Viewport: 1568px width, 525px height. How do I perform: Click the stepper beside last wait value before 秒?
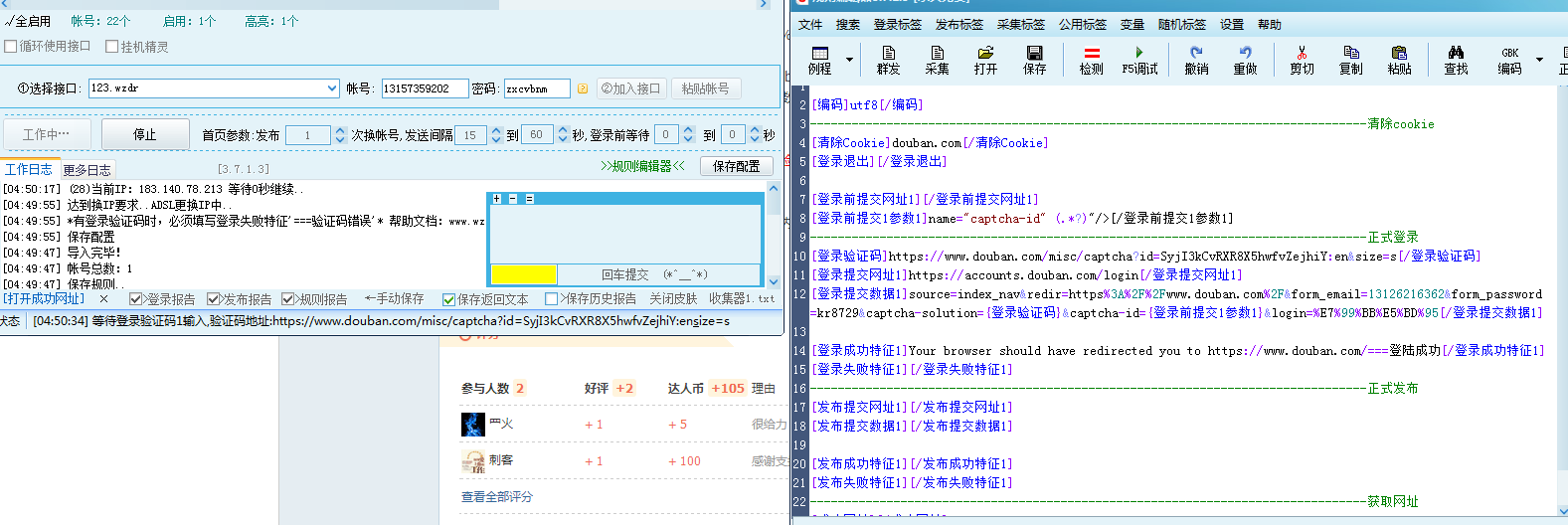[755, 134]
